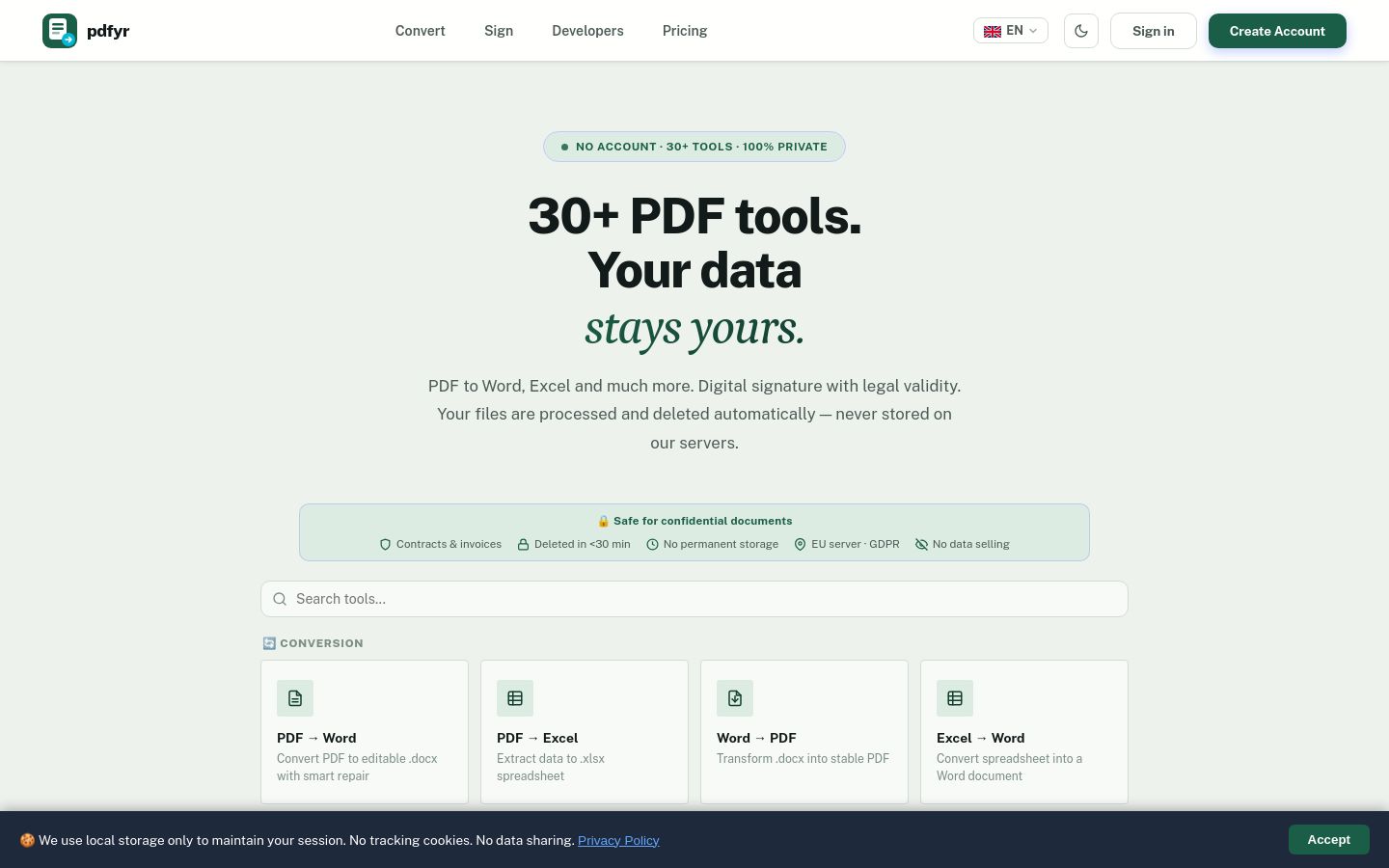Open the Sign menu
This screenshot has height=868, width=1389.
[499, 31]
